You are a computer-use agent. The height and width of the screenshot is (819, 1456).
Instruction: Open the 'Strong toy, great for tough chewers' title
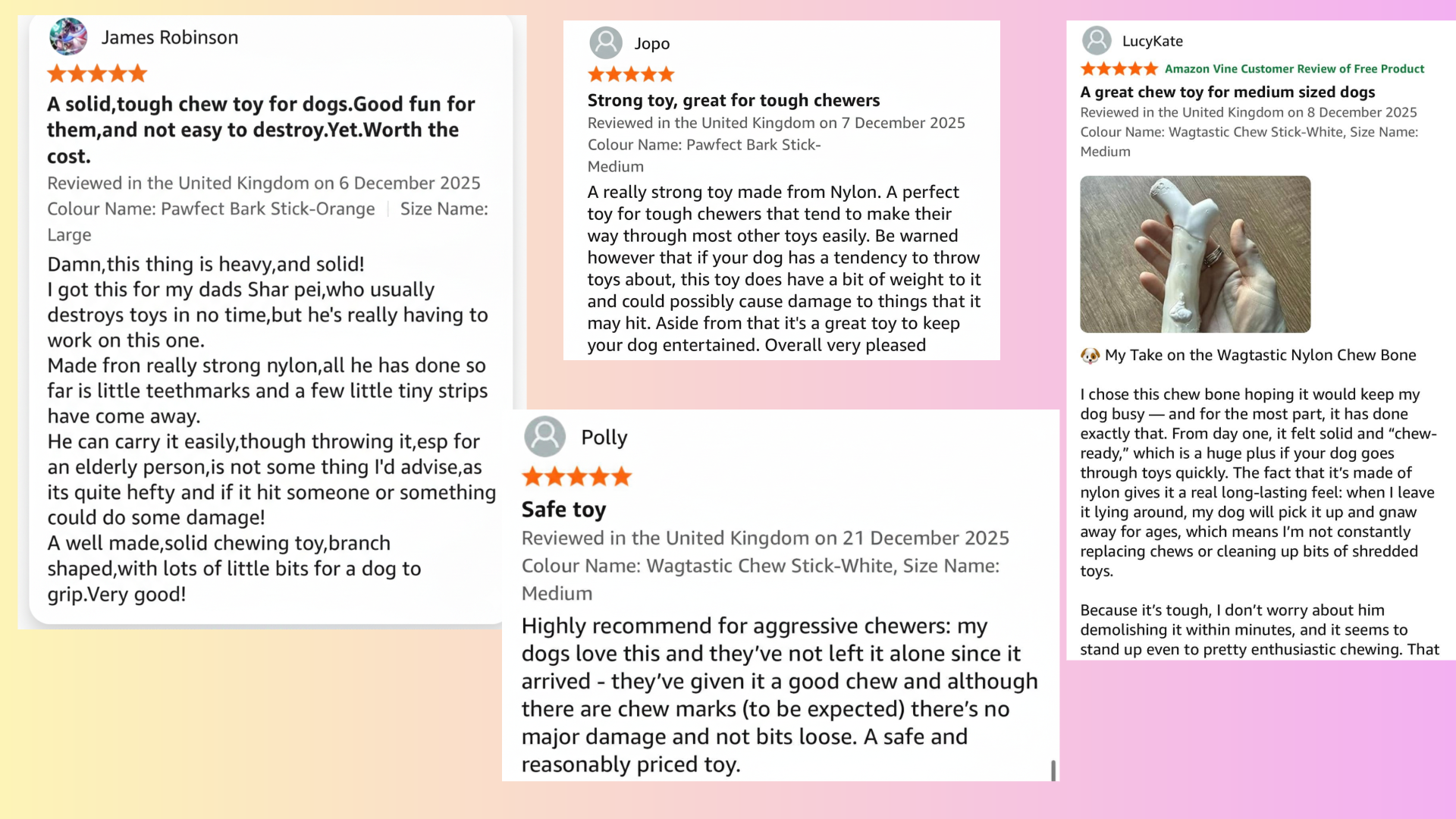pyautogui.click(x=733, y=100)
